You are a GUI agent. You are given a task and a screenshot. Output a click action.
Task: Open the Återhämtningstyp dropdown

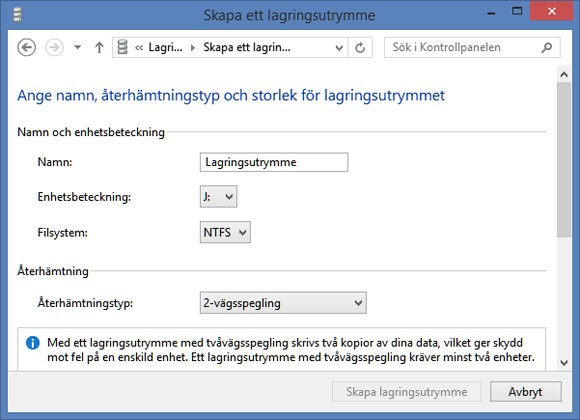point(283,303)
